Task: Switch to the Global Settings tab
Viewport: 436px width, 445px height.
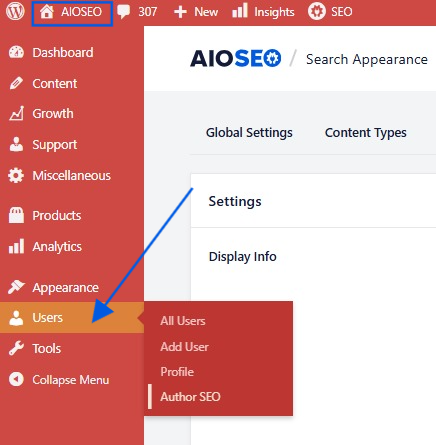Action: click(x=249, y=133)
